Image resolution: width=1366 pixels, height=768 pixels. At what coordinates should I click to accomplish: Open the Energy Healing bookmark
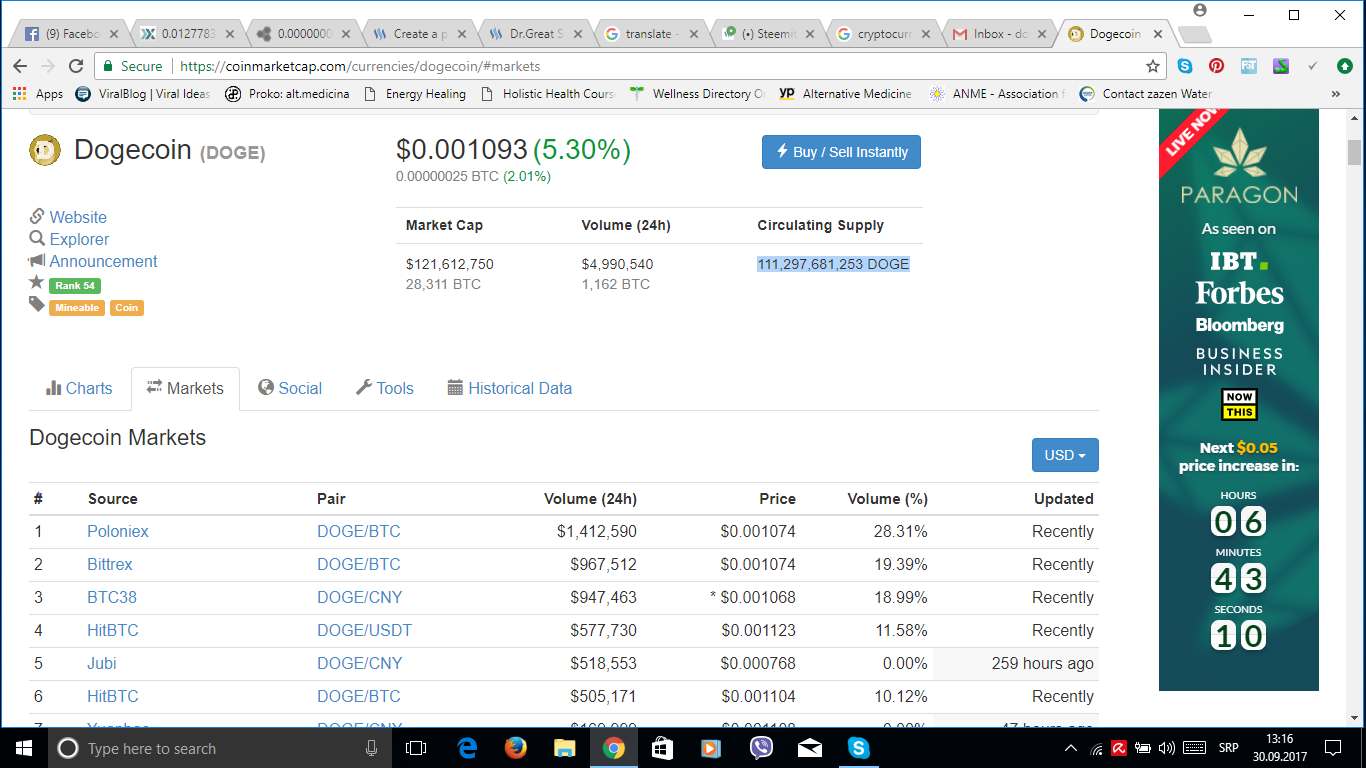click(x=415, y=94)
